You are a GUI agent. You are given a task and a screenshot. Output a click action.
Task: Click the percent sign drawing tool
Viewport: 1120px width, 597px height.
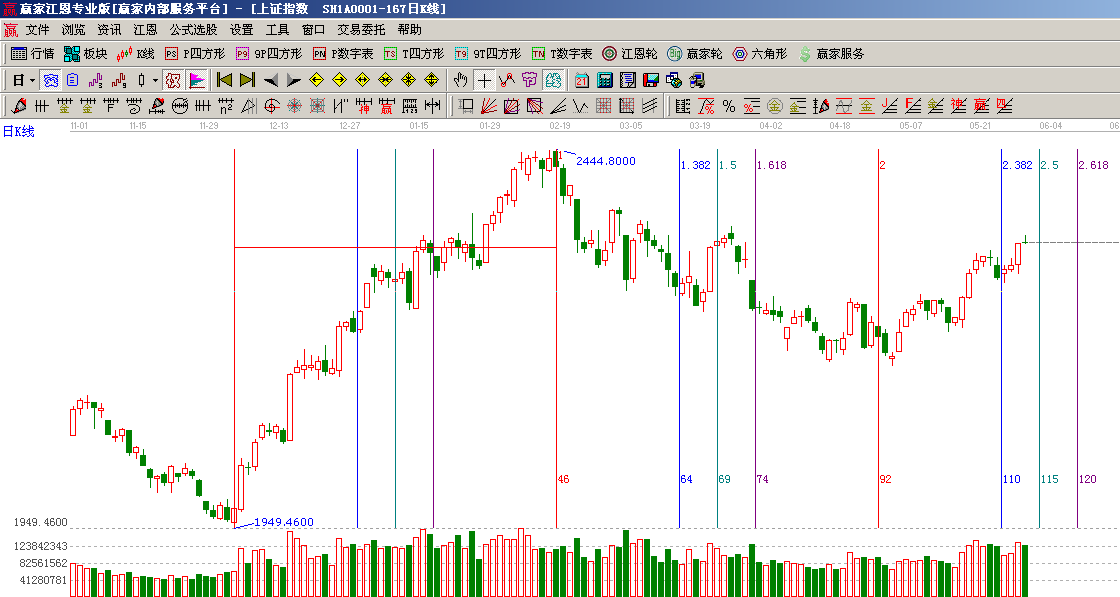point(728,106)
